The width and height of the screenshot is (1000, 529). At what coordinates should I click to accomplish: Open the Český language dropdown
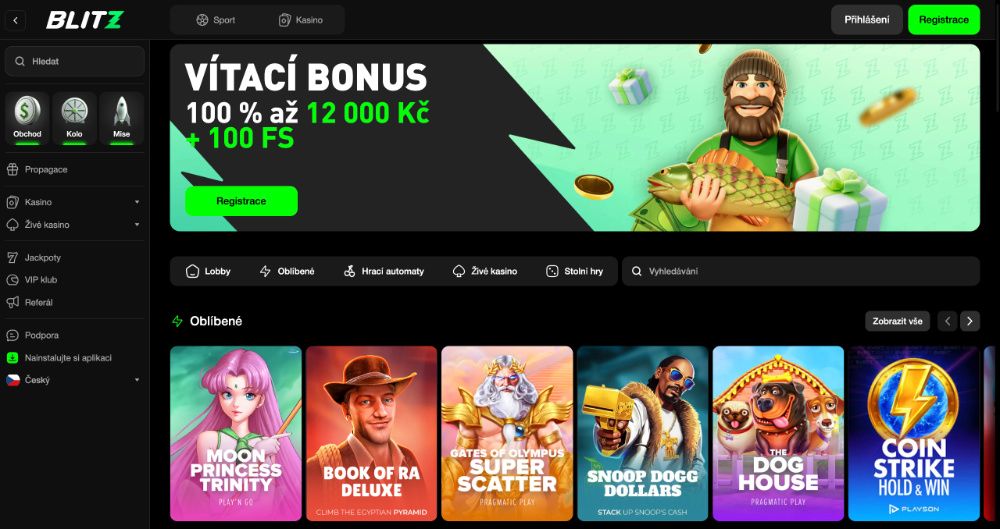(75, 380)
